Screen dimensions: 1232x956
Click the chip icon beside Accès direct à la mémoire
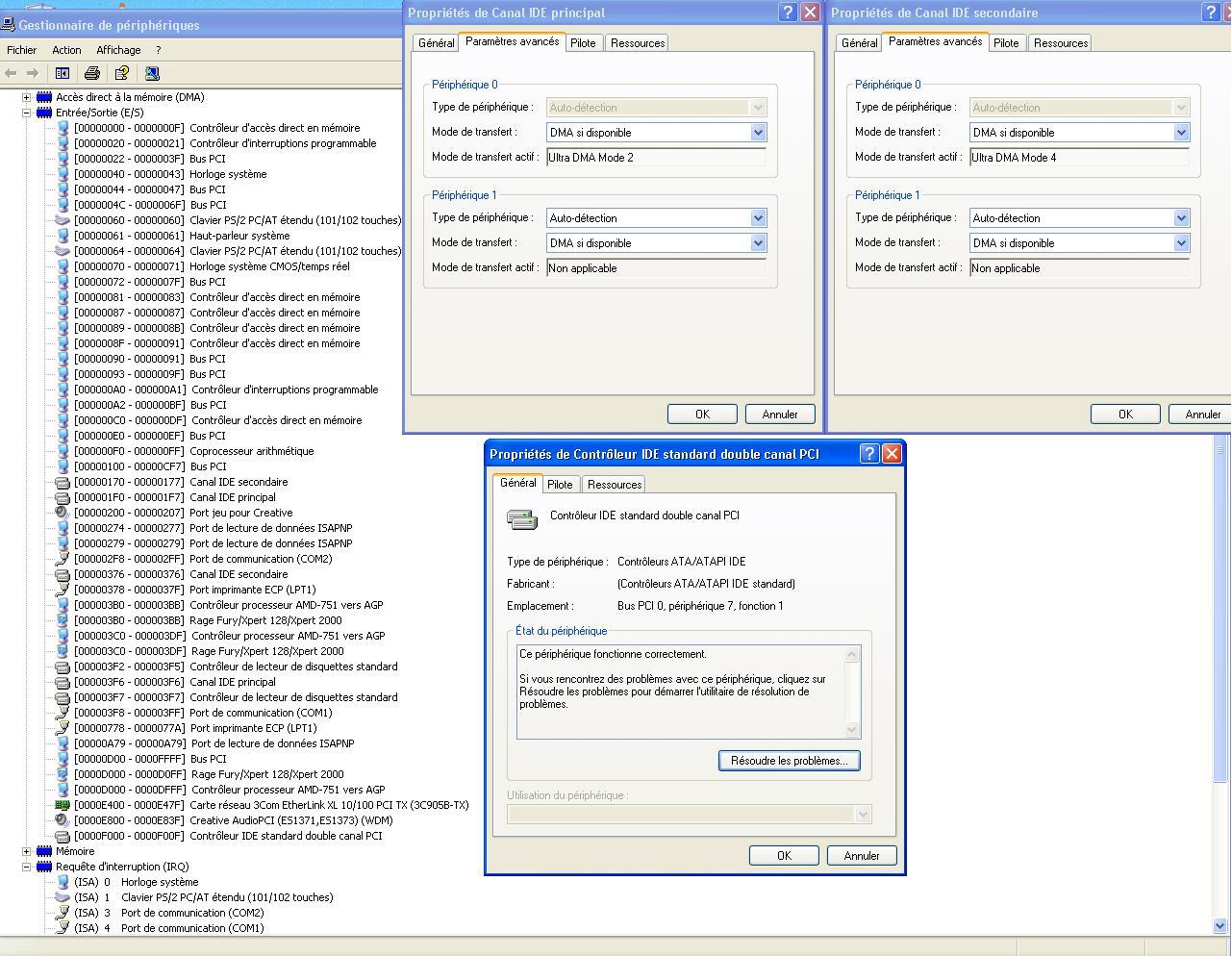pyautogui.click(x=44, y=97)
